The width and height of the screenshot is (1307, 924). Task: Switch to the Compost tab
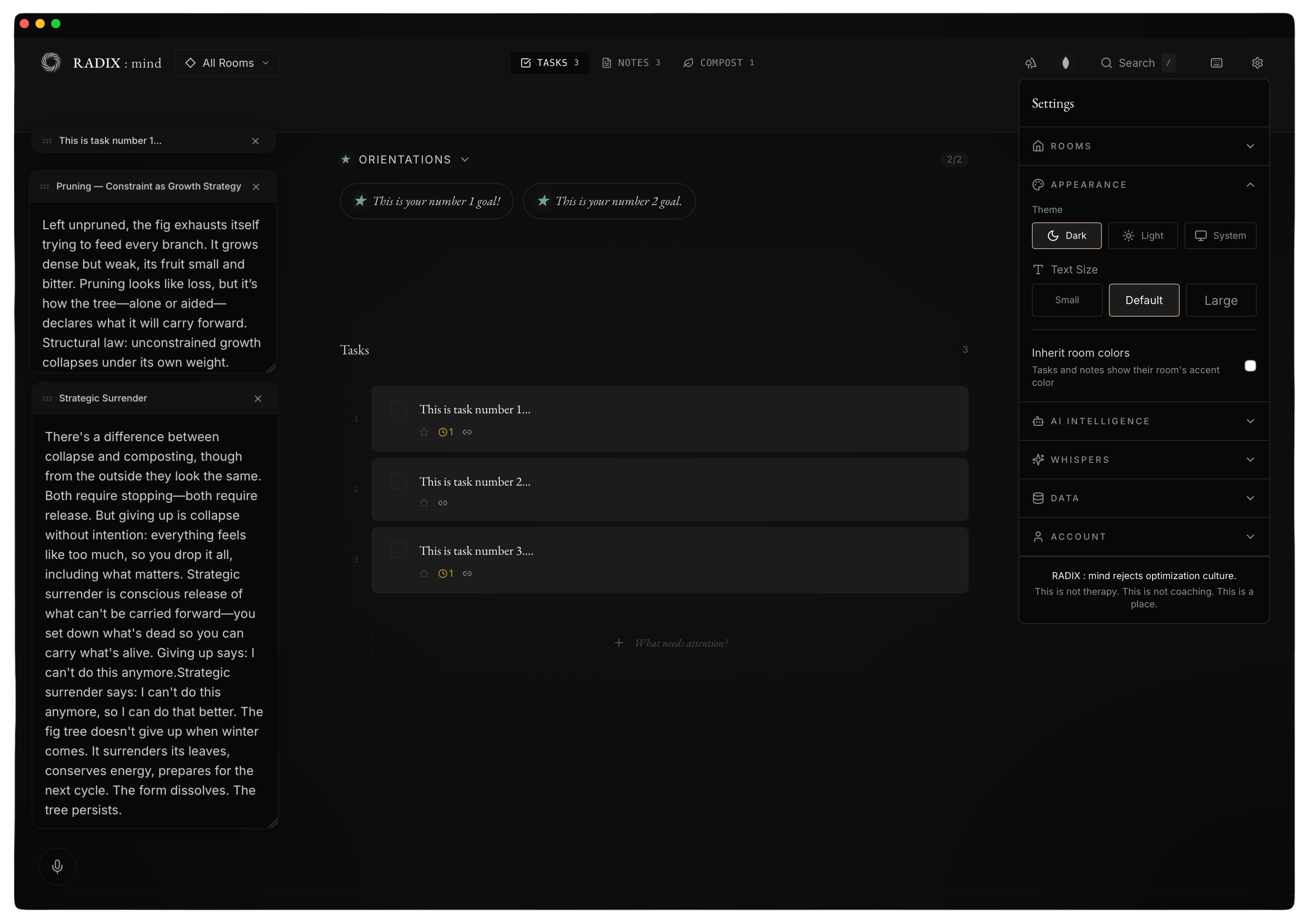[719, 62]
